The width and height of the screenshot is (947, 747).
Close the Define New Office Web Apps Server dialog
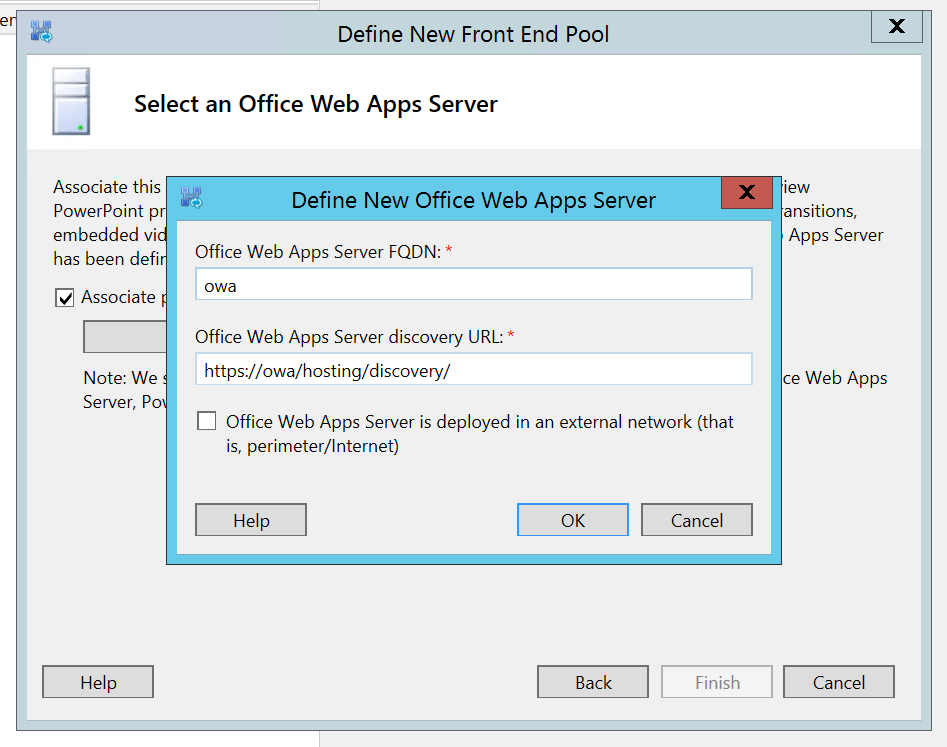[746, 193]
